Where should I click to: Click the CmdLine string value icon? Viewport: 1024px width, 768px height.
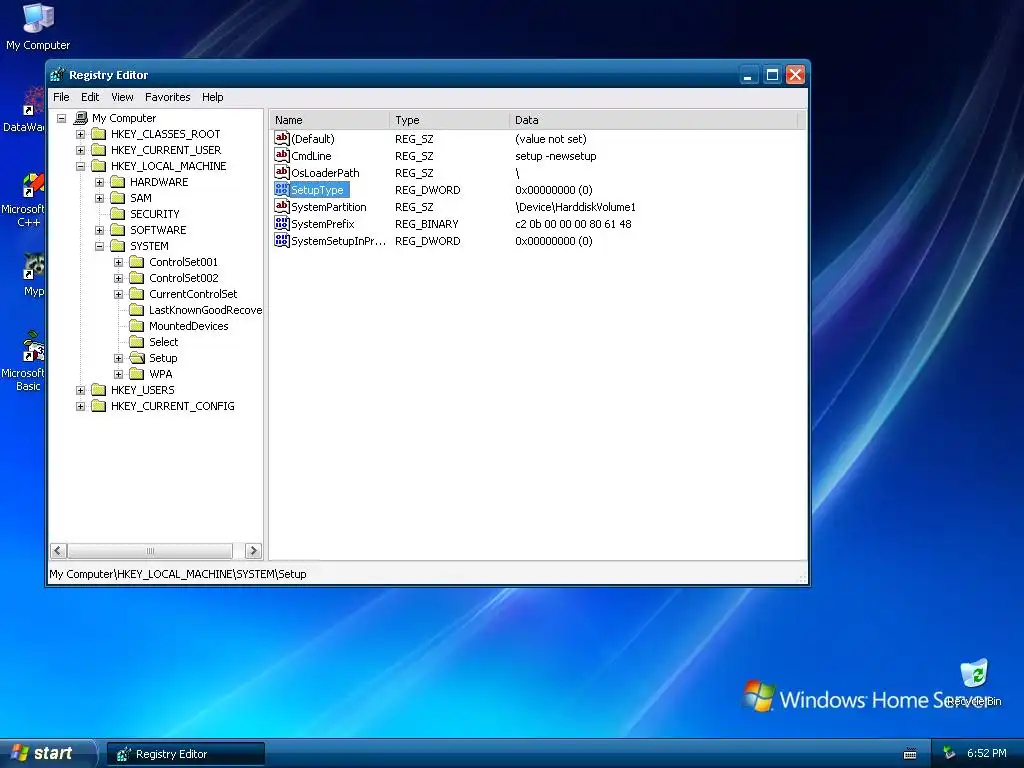pos(281,155)
